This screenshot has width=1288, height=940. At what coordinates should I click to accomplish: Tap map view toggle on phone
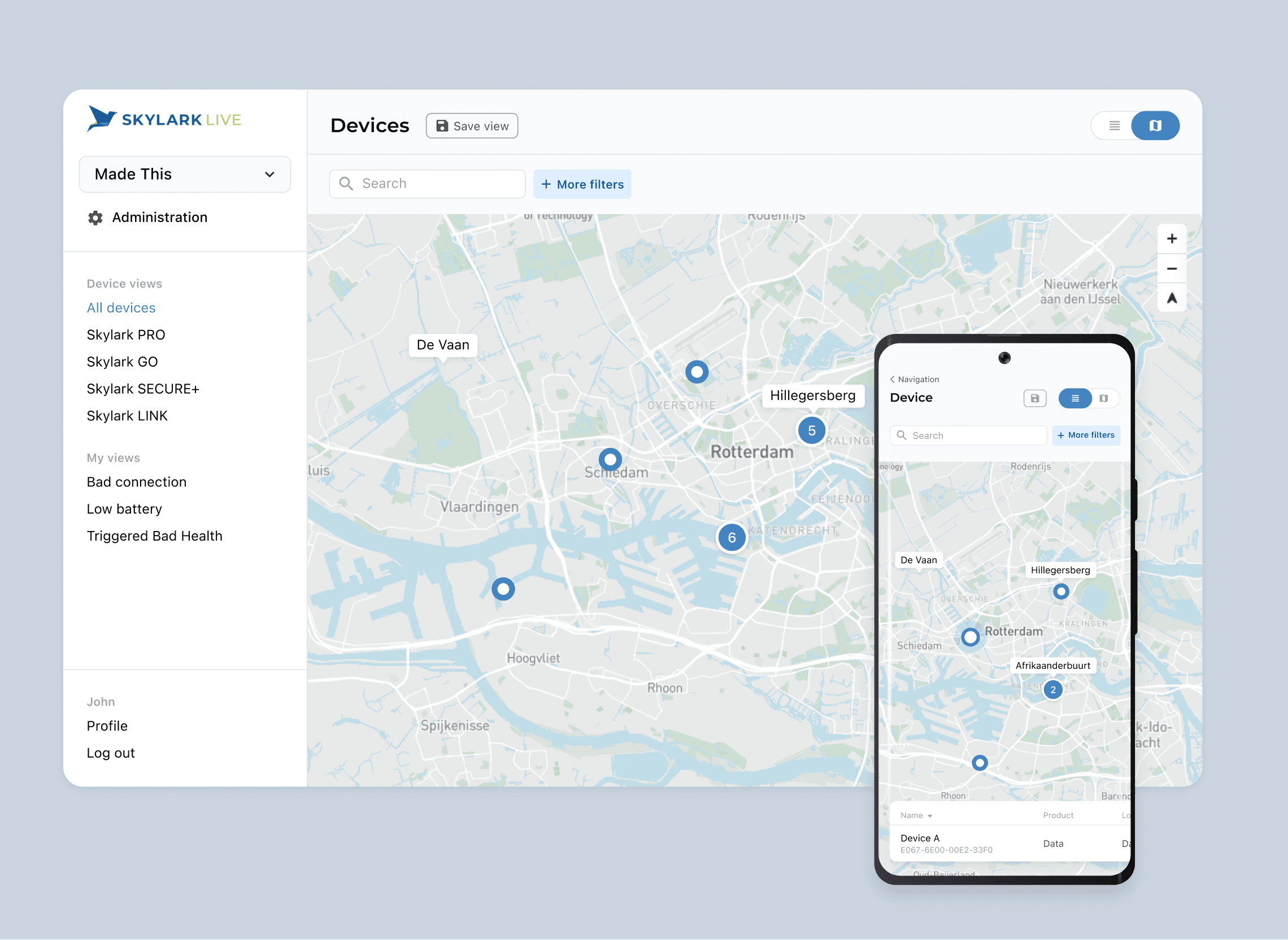point(1104,398)
